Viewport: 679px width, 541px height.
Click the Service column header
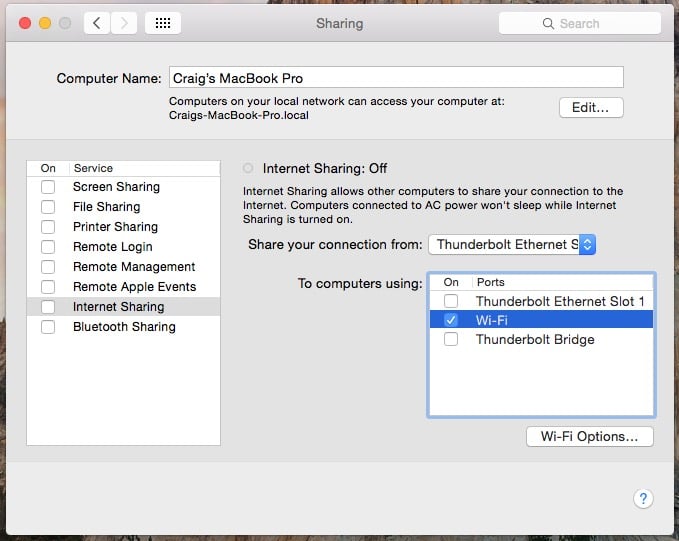[x=94, y=168]
